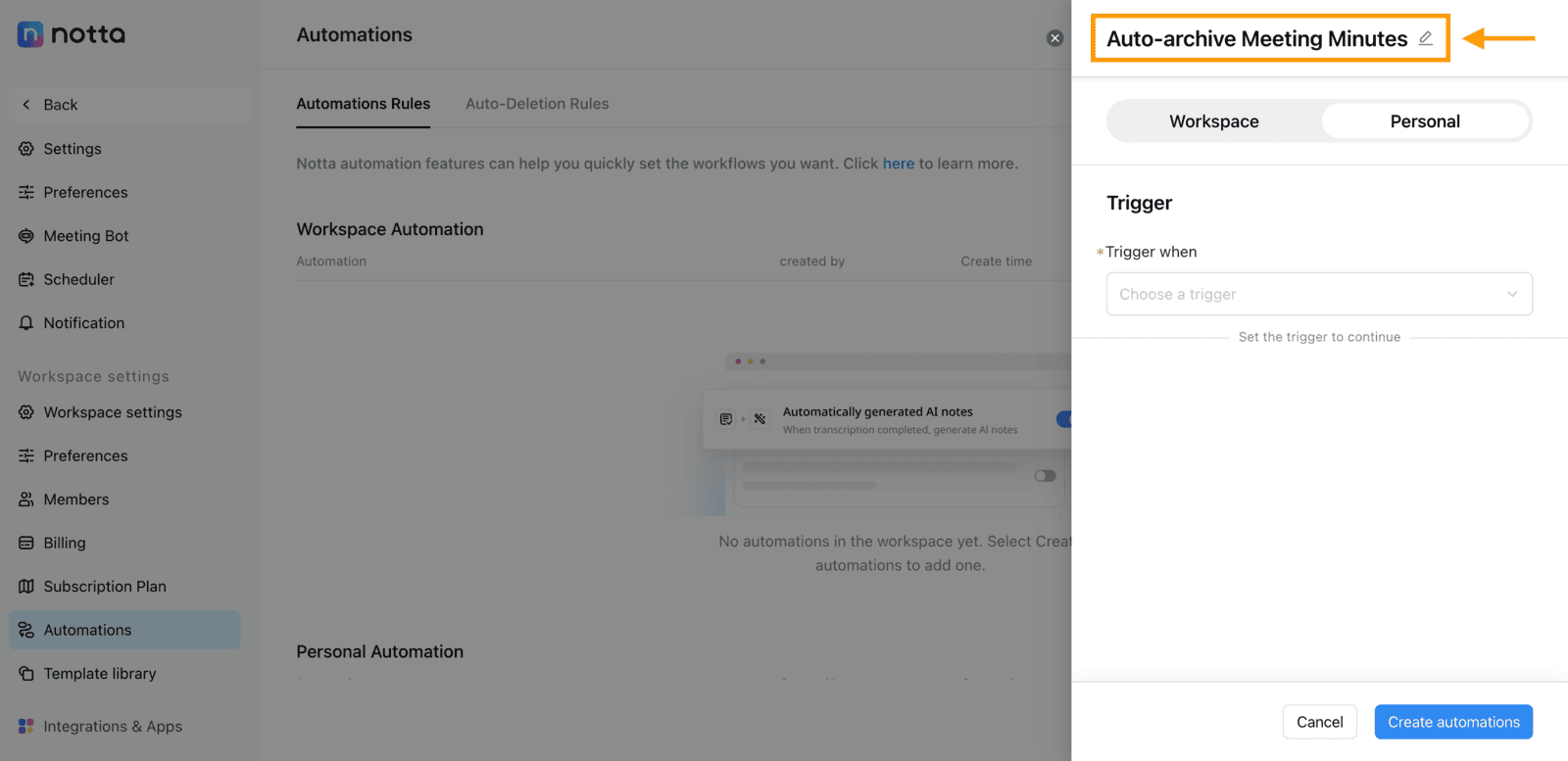Click the Integrations & Apps colorful icon
This screenshot has height=761, width=1568.
pos(26,727)
